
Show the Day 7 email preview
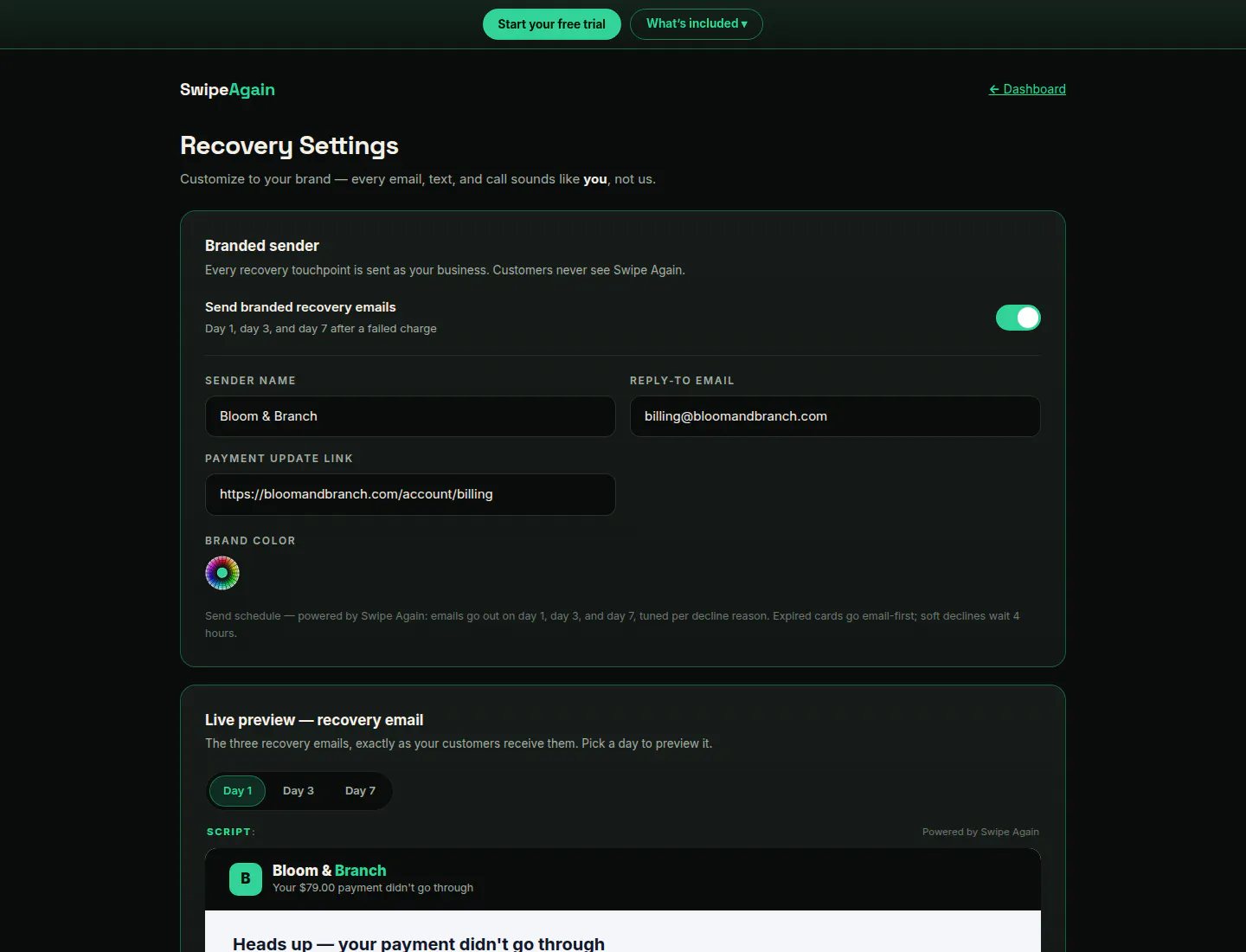pos(360,791)
